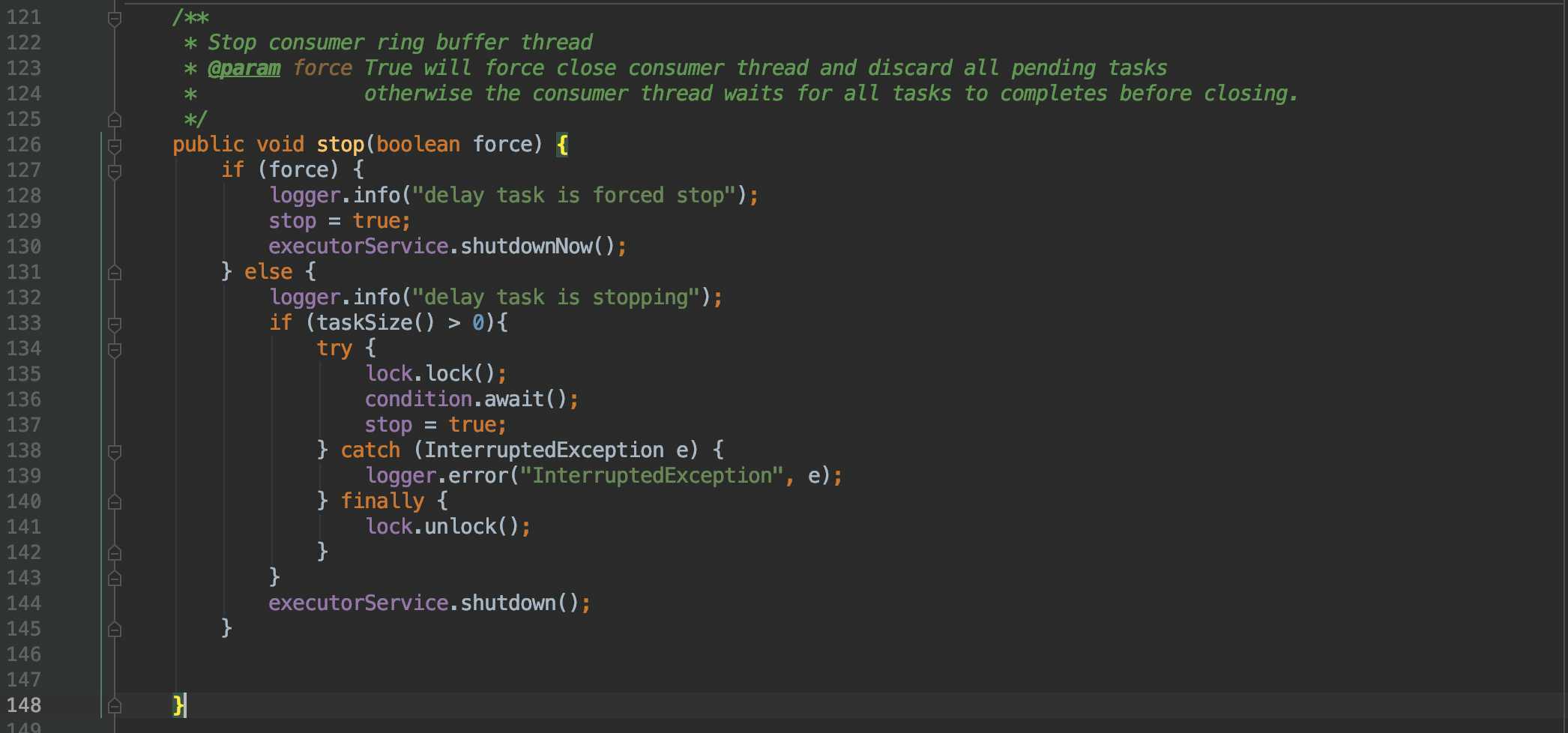Click the finally fold marker at line 140
The image size is (1568, 733).
pyautogui.click(x=115, y=502)
